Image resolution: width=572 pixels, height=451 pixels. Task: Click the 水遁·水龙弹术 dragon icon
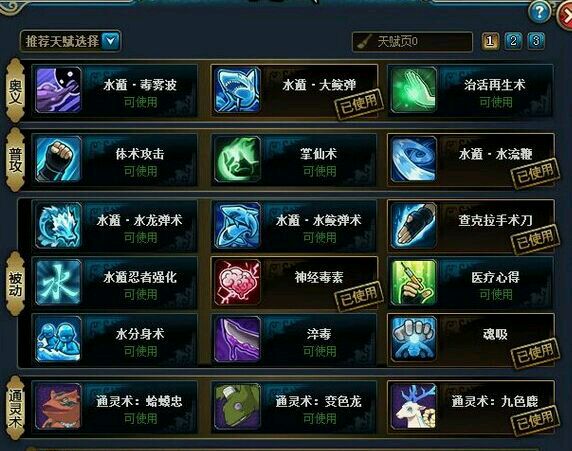coord(58,226)
